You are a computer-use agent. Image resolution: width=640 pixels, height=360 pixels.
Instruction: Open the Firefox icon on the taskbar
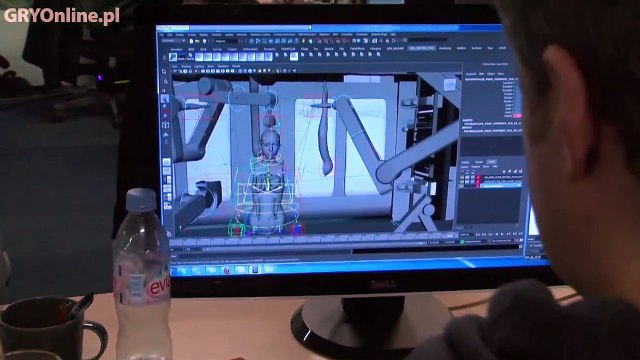[227, 270]
